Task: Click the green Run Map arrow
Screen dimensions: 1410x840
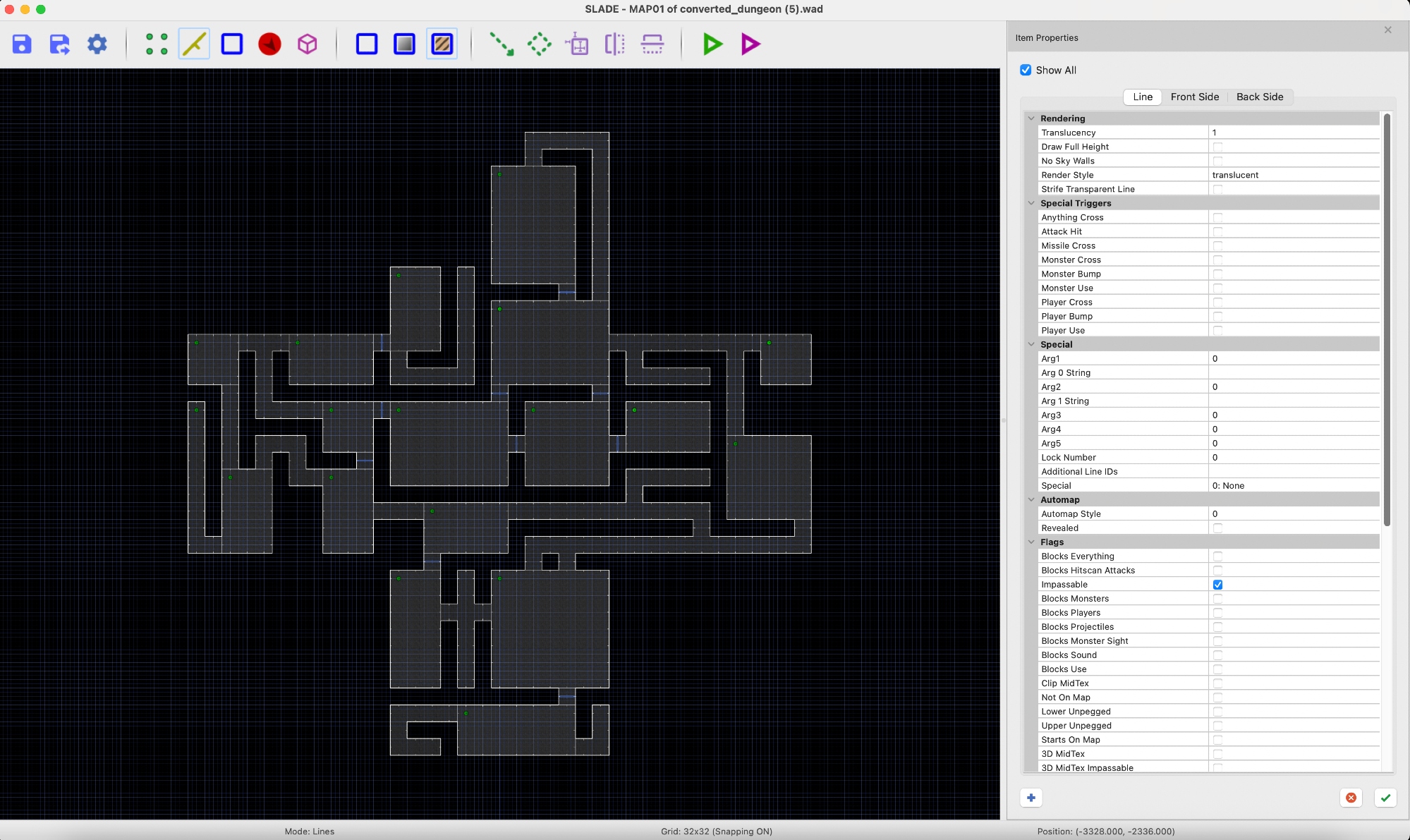Action: (712, 44)
